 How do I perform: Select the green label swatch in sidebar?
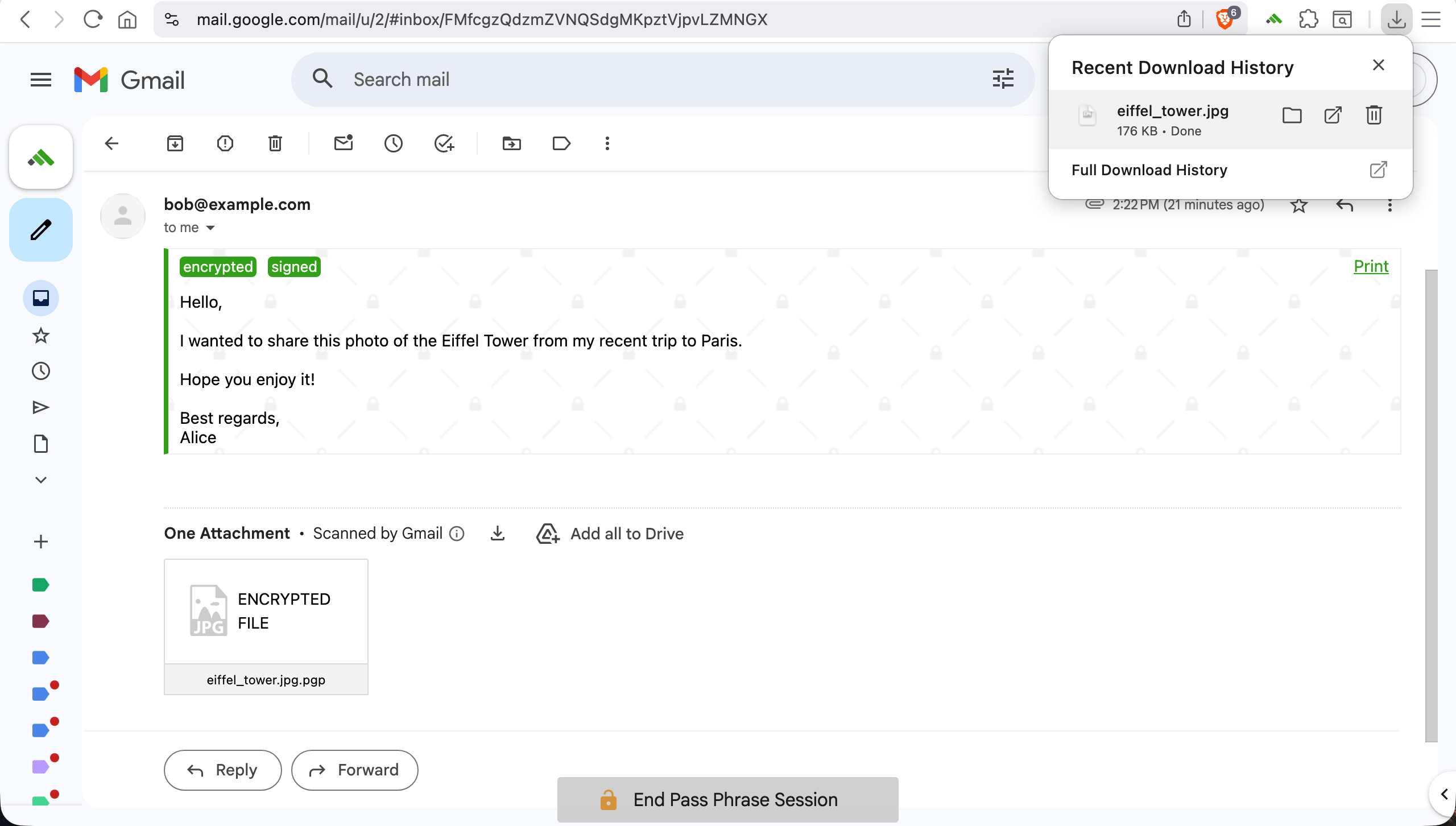coord(40,584)
